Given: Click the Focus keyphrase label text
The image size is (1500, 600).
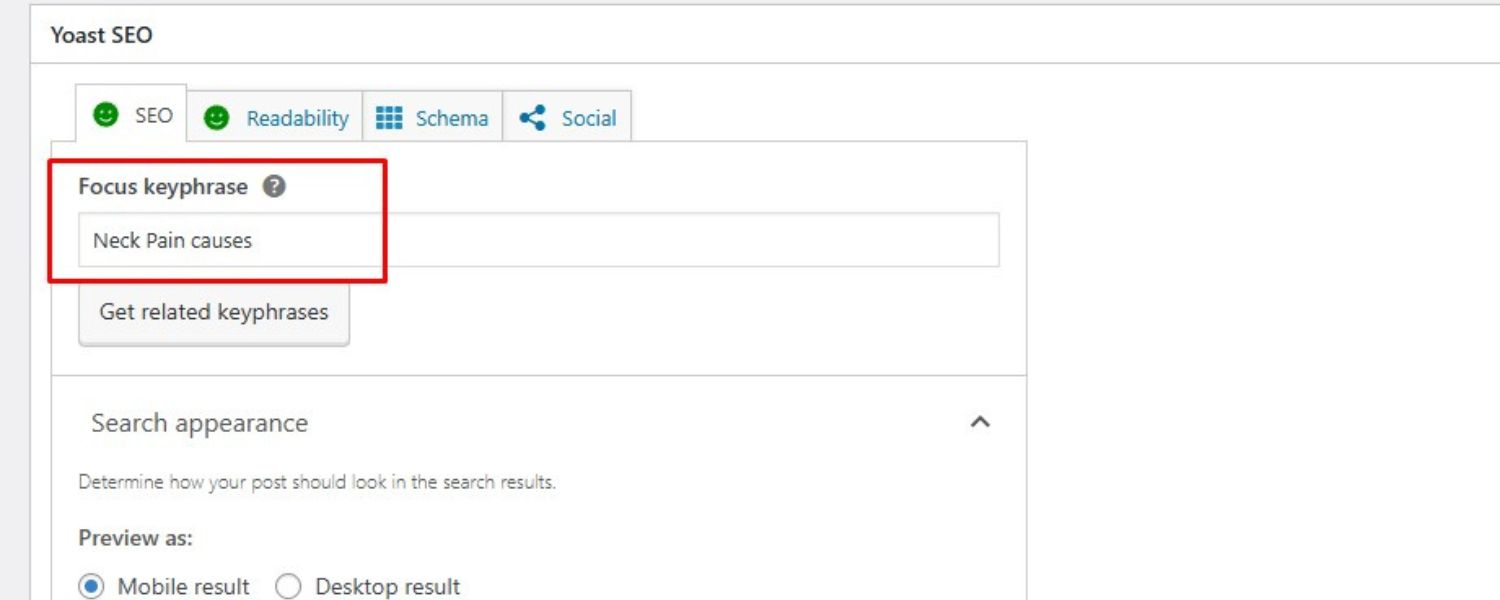Looking at the screenshot, I should point(163,187).
